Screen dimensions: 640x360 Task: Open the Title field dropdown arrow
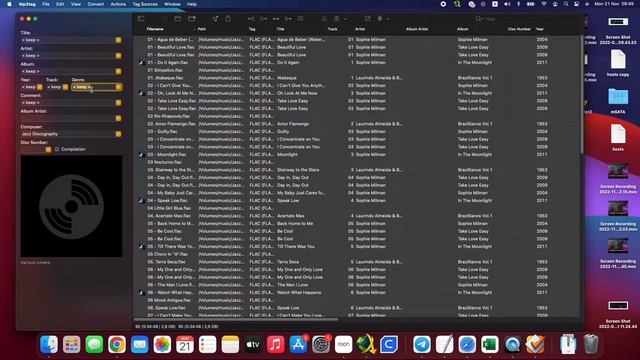tap(118, 40)
